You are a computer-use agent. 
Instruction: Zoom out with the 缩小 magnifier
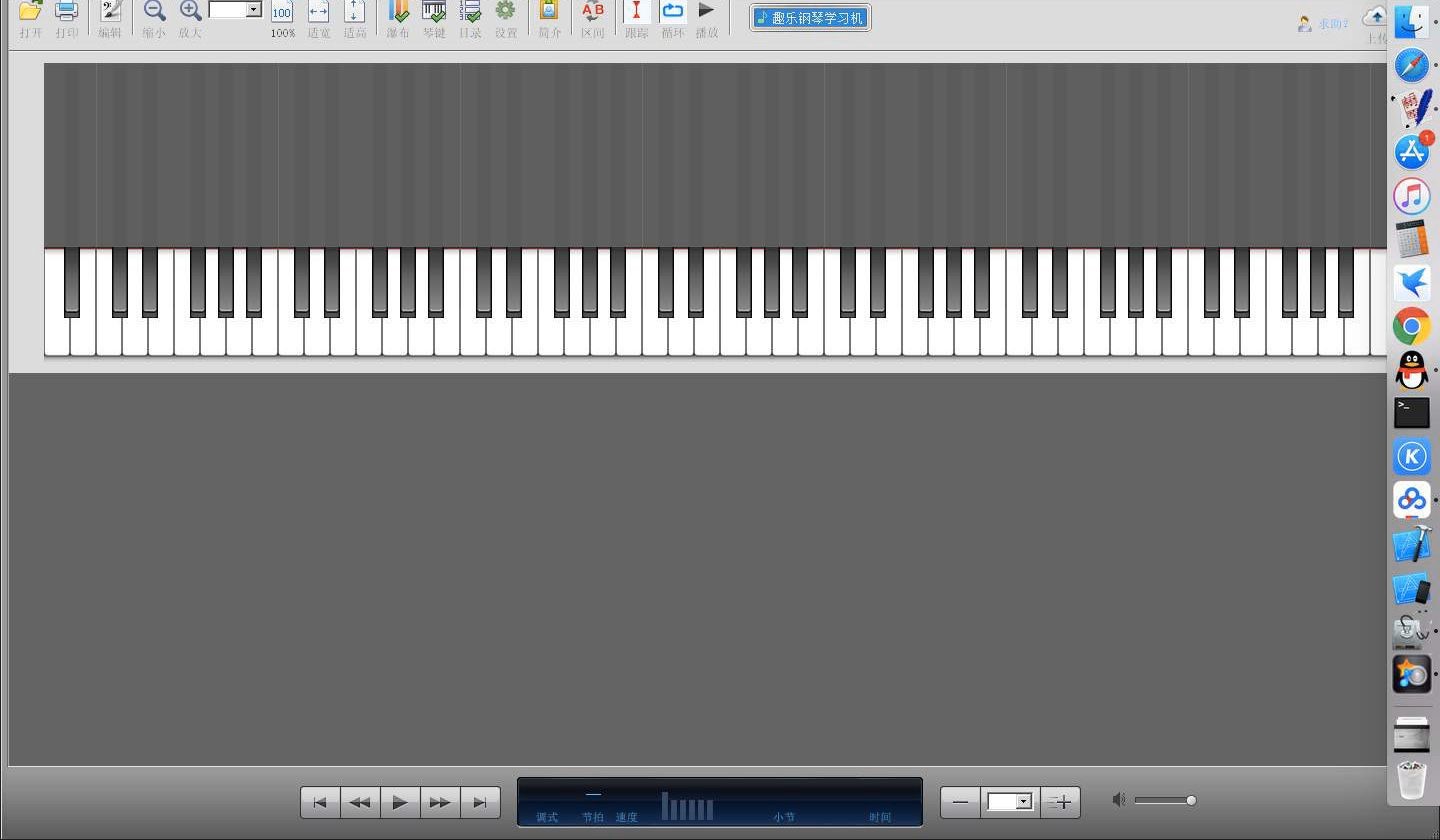click(154, 18)
